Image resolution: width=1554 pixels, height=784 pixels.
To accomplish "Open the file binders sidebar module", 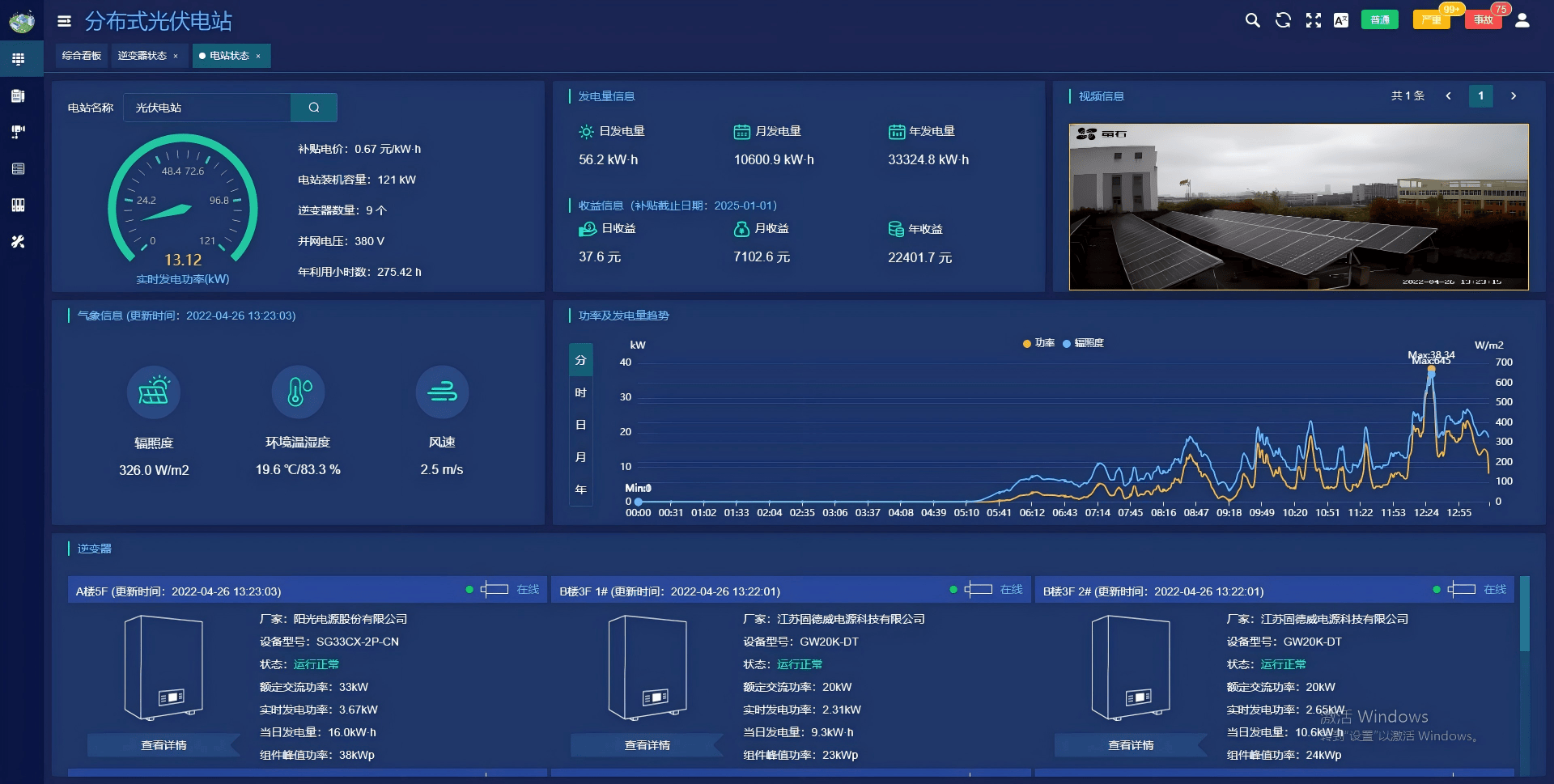I will click(x=18, y=205).
